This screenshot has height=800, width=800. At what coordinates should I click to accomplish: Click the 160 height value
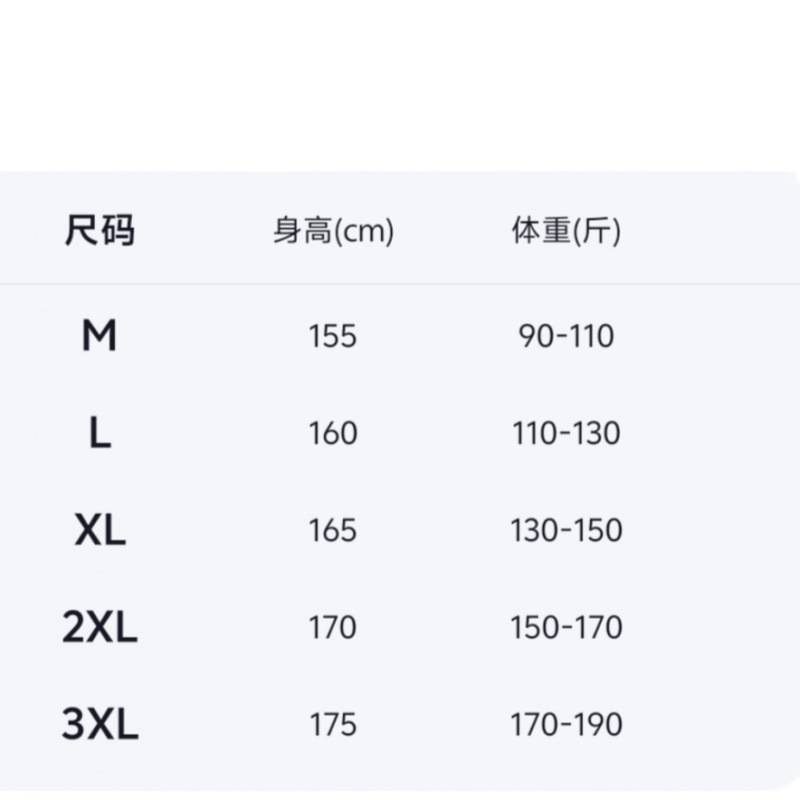pyautogui.click(x=333, y=433)
